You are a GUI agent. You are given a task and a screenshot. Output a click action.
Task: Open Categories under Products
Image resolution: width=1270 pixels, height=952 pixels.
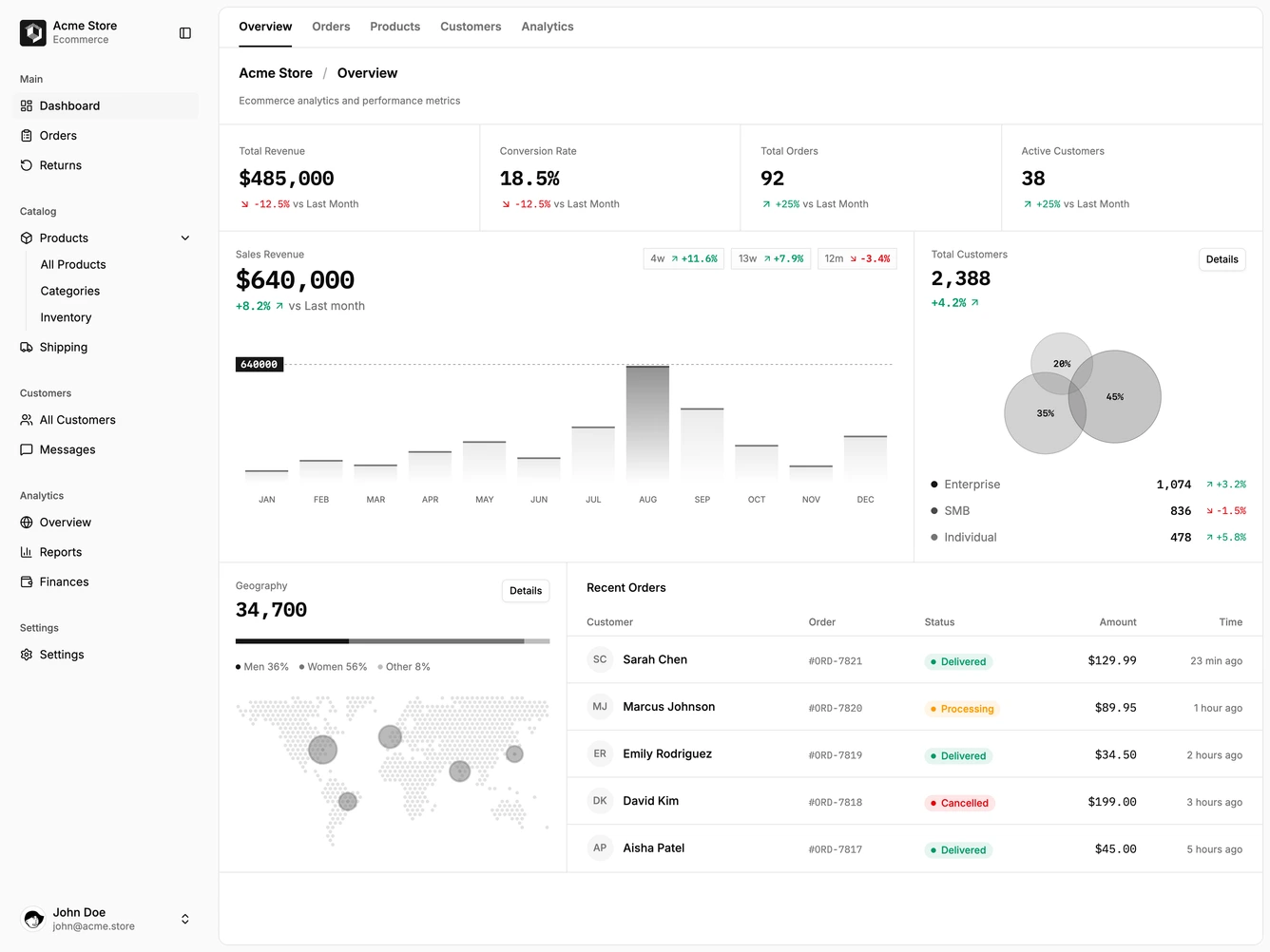[70, 292]
